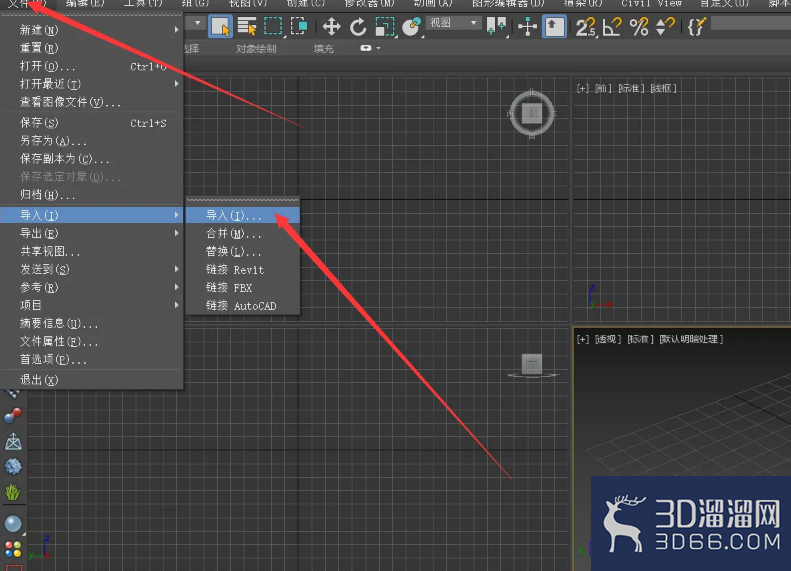The height and width of the screenshot is (571, 791).
Task: Select 归档(H)... menu entry
Action: tap(92, 195)
